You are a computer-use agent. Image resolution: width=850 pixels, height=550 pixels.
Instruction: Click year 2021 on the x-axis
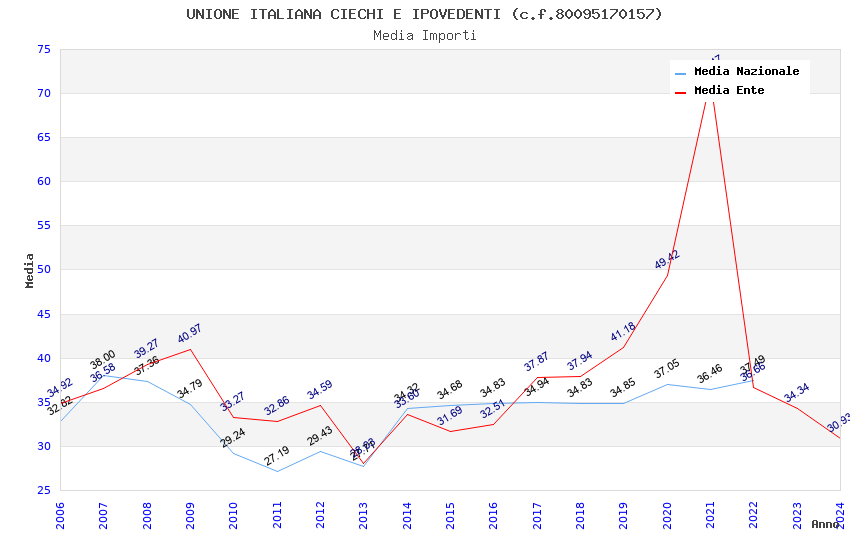pyautogui.click(x=711, y=515)
